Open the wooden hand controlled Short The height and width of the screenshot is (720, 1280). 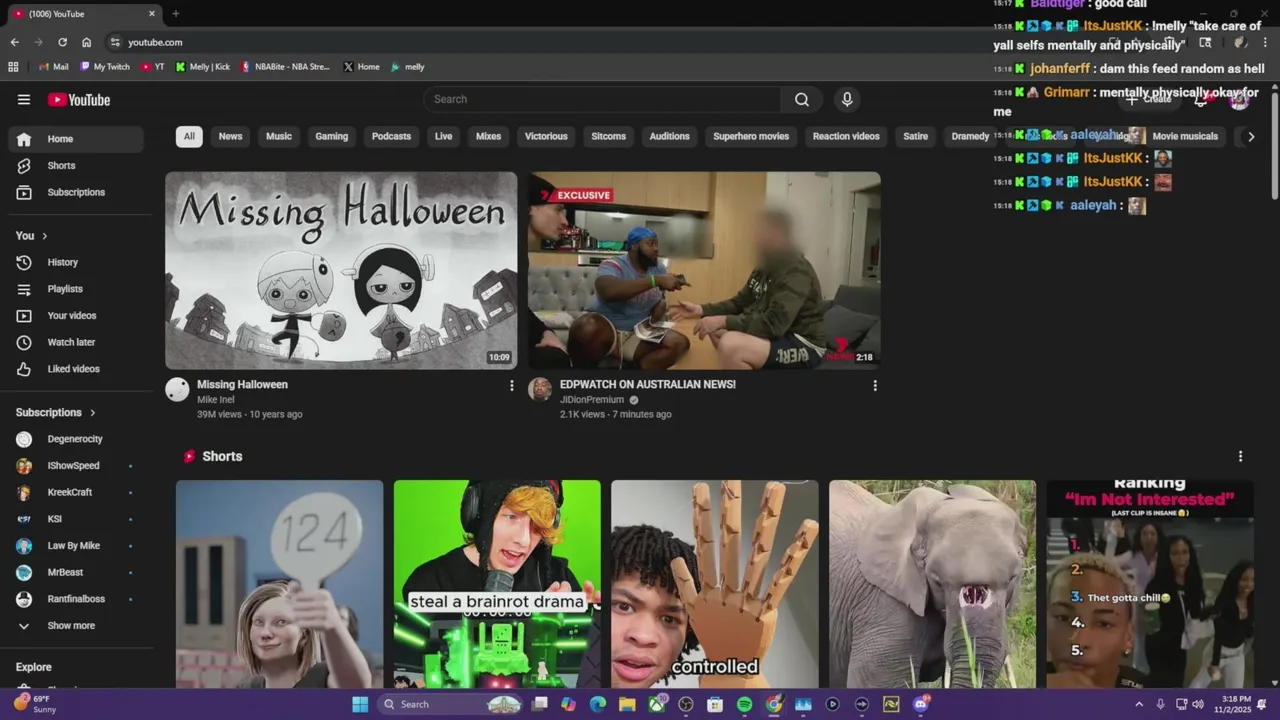click(715, 584)
